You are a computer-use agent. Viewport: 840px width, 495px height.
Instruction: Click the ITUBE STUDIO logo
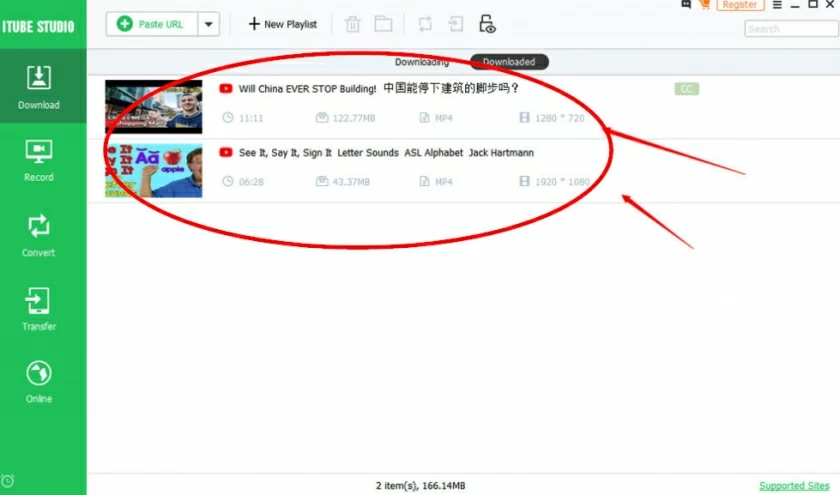[38, 27]
